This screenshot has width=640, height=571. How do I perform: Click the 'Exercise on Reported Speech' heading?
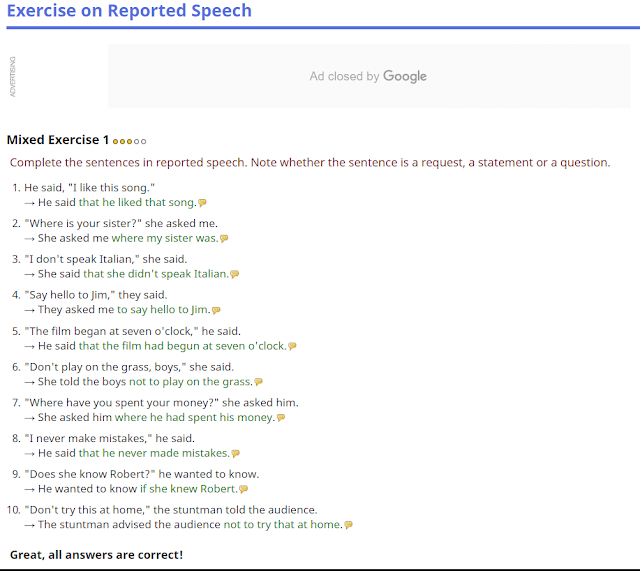click(x=129, y=10)
